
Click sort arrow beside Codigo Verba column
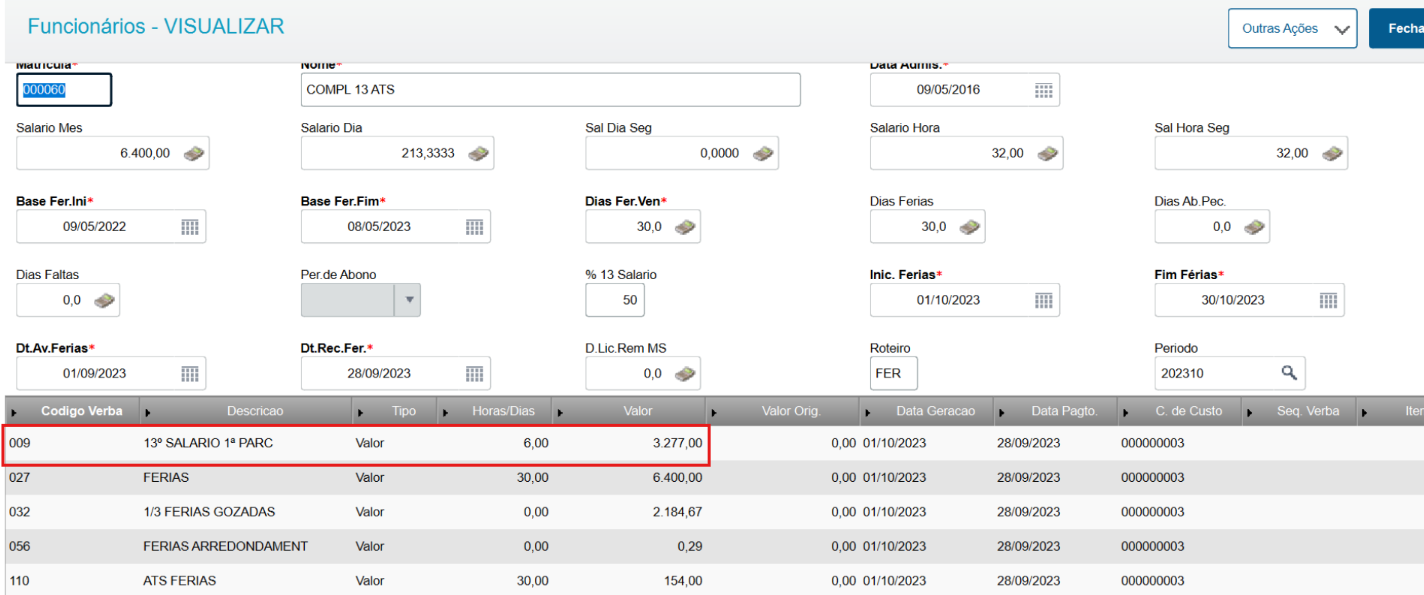click(15, 412)
